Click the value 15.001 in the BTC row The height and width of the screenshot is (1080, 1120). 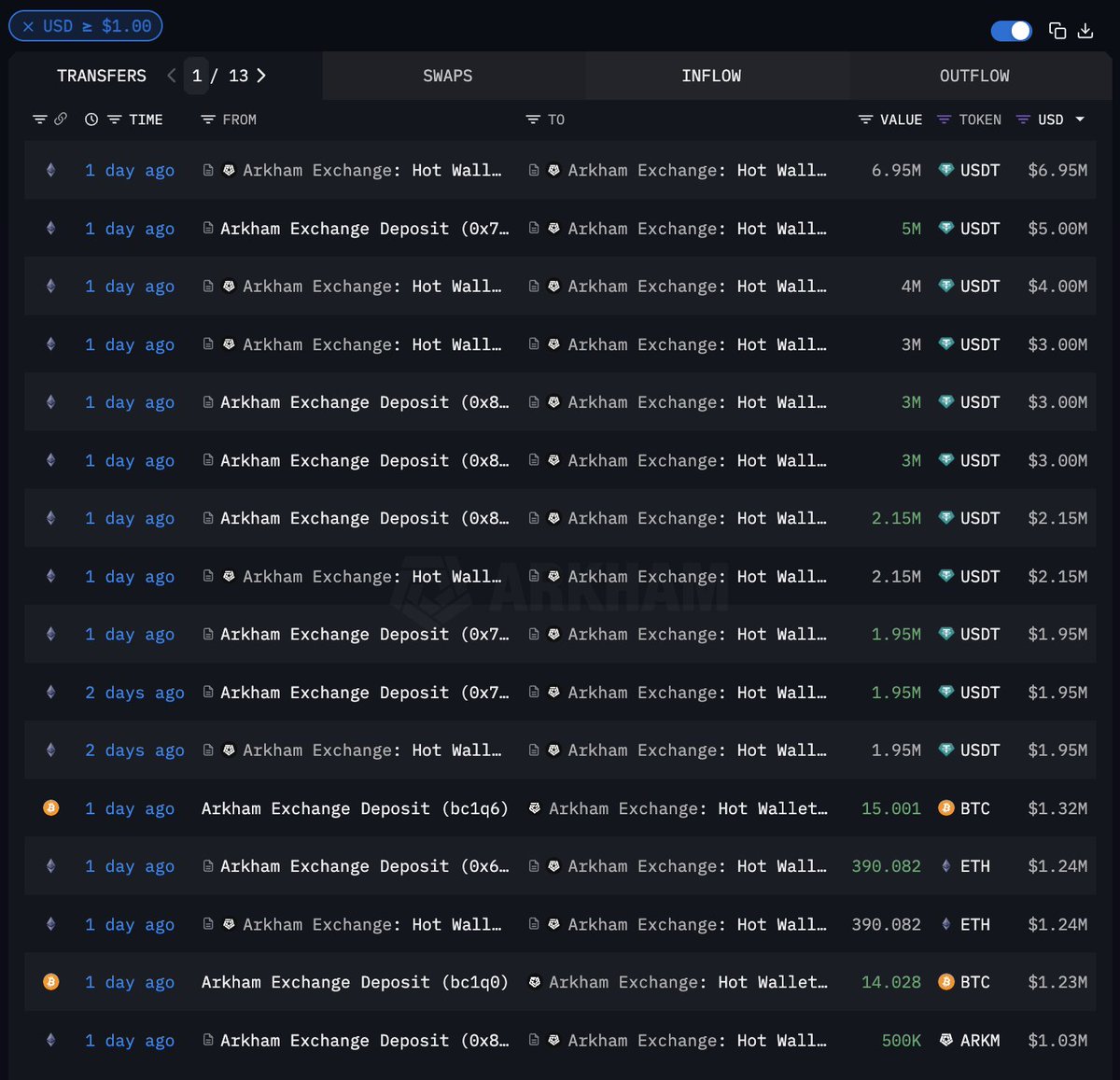(x=891, y=808)
